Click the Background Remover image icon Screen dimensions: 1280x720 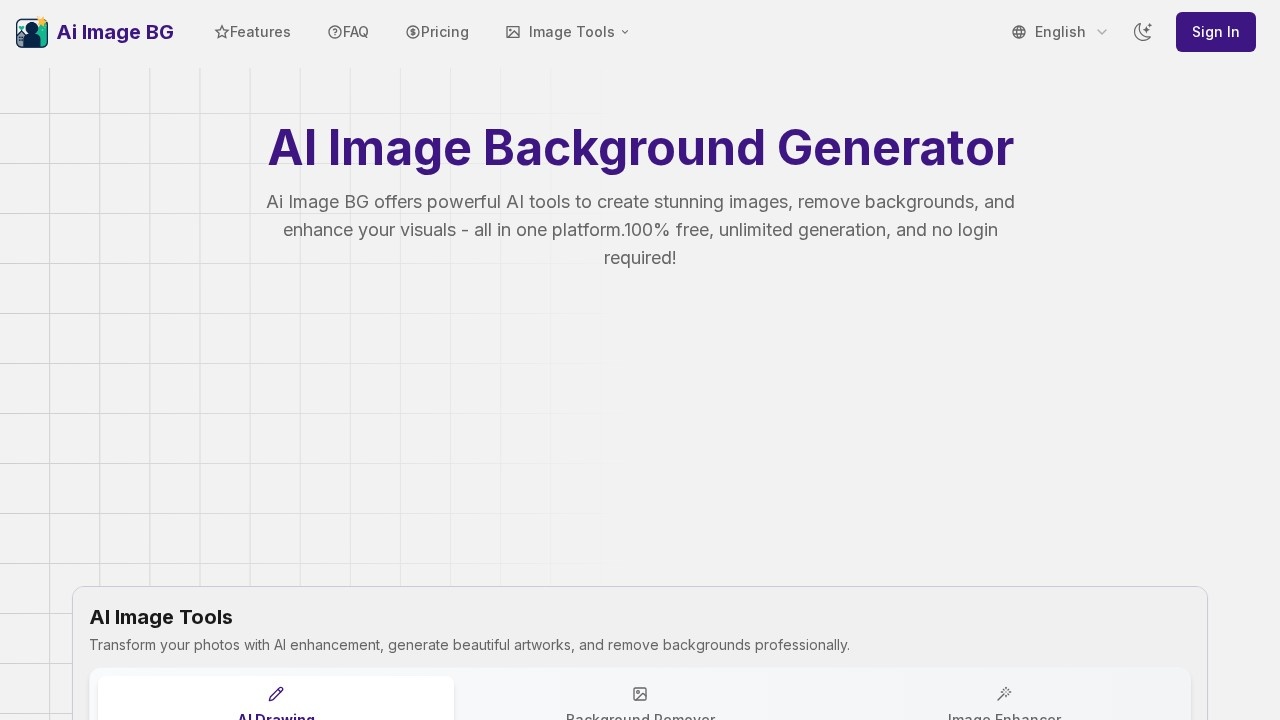click(640, 694)
